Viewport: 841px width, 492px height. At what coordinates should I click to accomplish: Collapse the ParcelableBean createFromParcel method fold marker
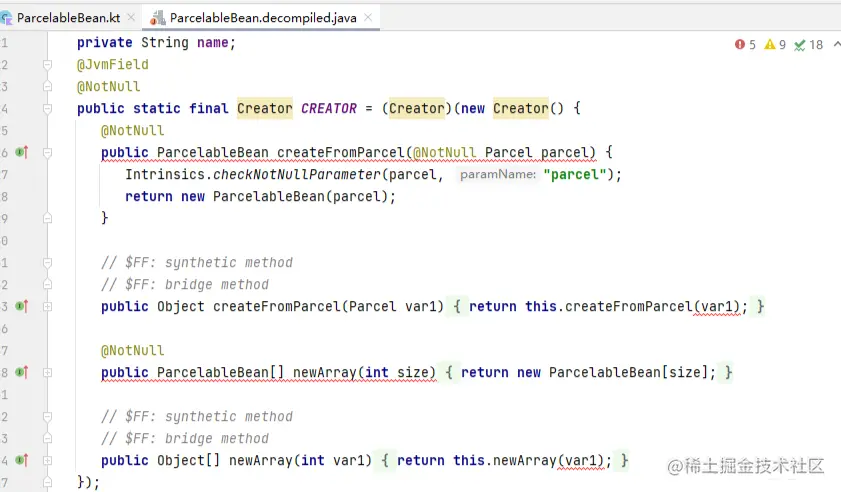pyautogui.click(x=47, y=153)
